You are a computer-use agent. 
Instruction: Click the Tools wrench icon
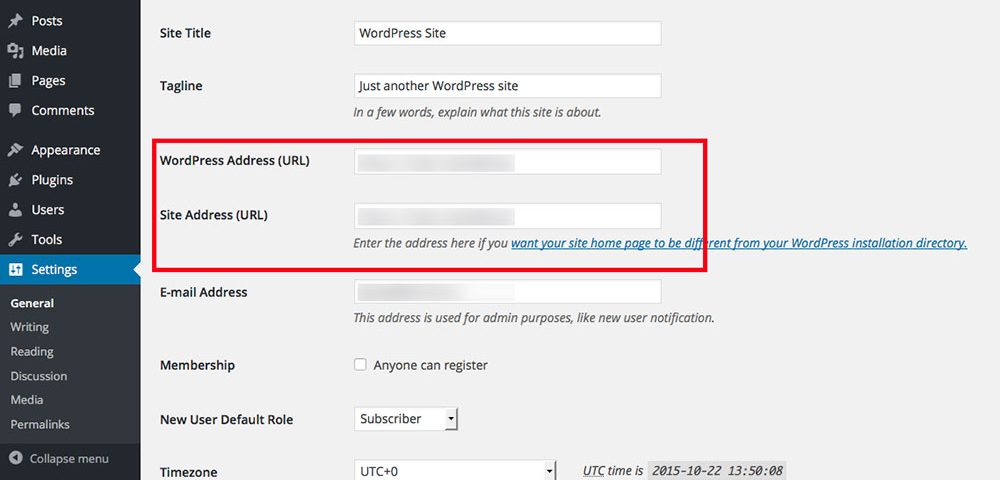click(15, 240)
